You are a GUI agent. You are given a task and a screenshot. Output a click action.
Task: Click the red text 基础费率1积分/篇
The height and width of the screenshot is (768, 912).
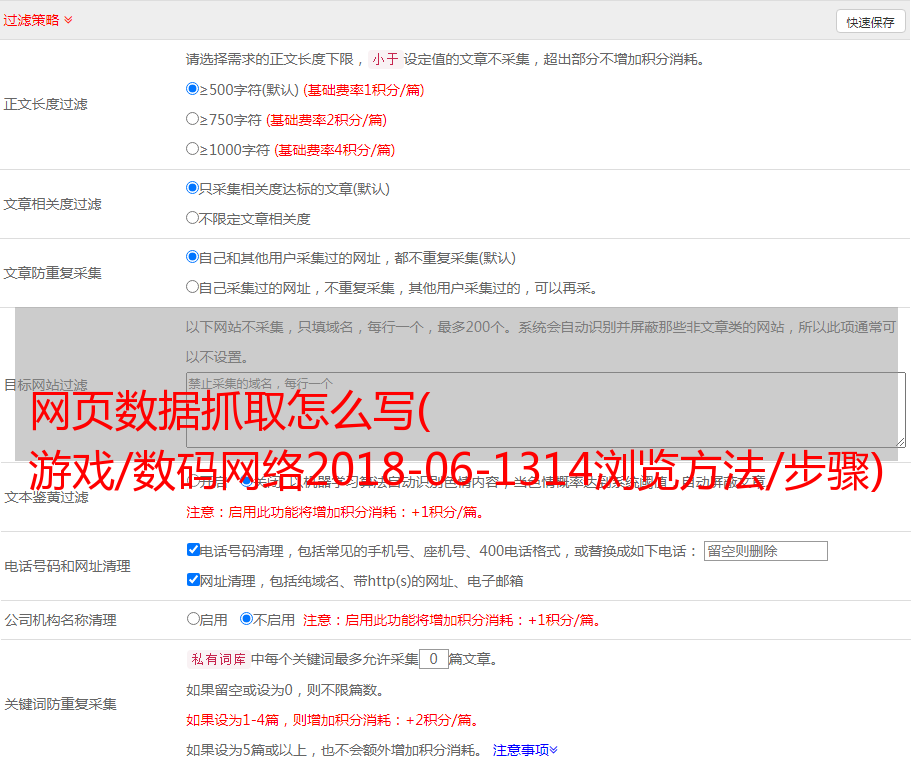pos(364,90)
